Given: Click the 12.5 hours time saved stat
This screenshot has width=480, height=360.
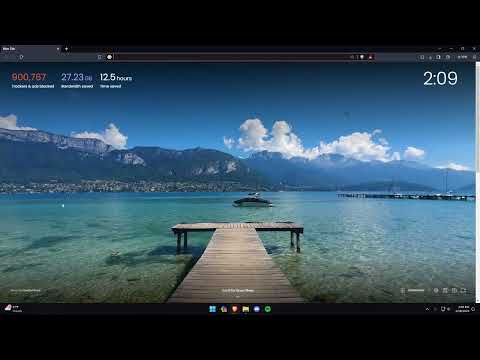Looking at the screenshot, I should pyautogui.click(x=116, y=81).
